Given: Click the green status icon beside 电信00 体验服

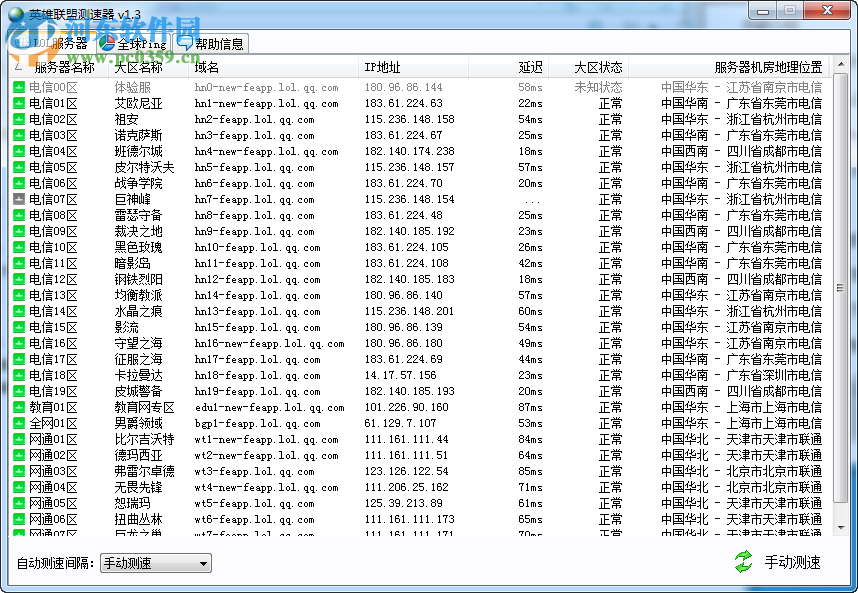Looking at the screenshot, I should coord(19,87).
